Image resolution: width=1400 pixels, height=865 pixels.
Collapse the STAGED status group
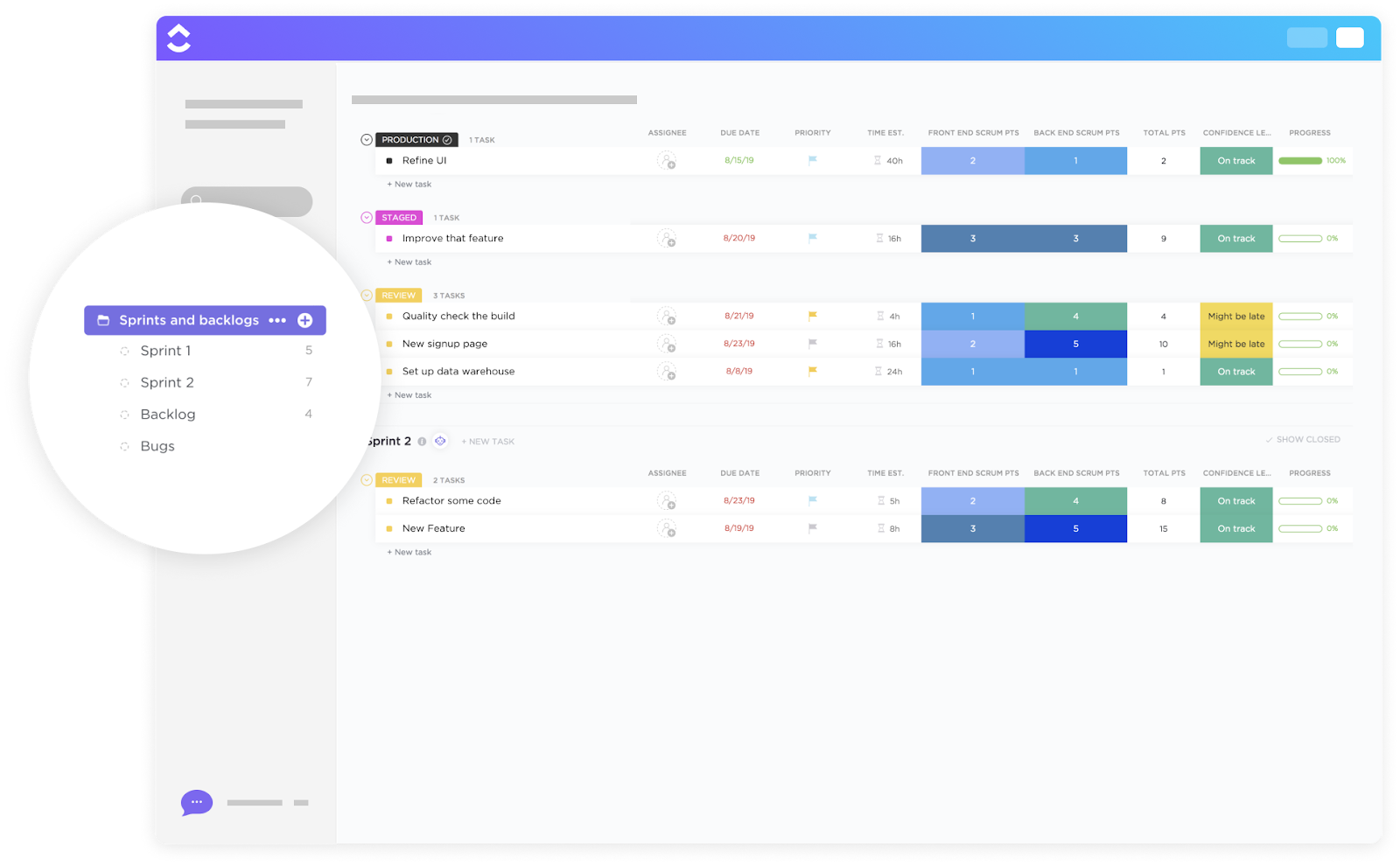click(x=367, y=218)
